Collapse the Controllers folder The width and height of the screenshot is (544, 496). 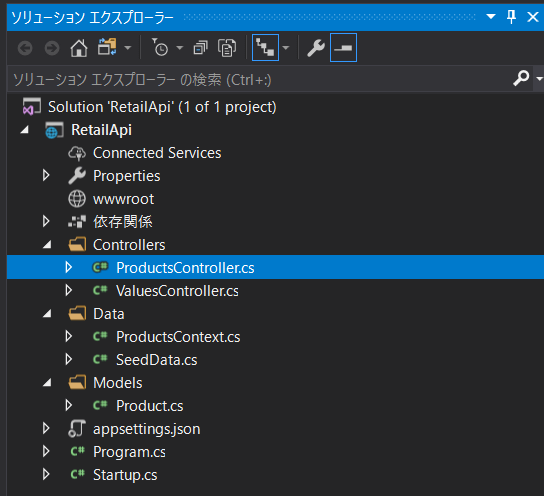pos(47,245)
